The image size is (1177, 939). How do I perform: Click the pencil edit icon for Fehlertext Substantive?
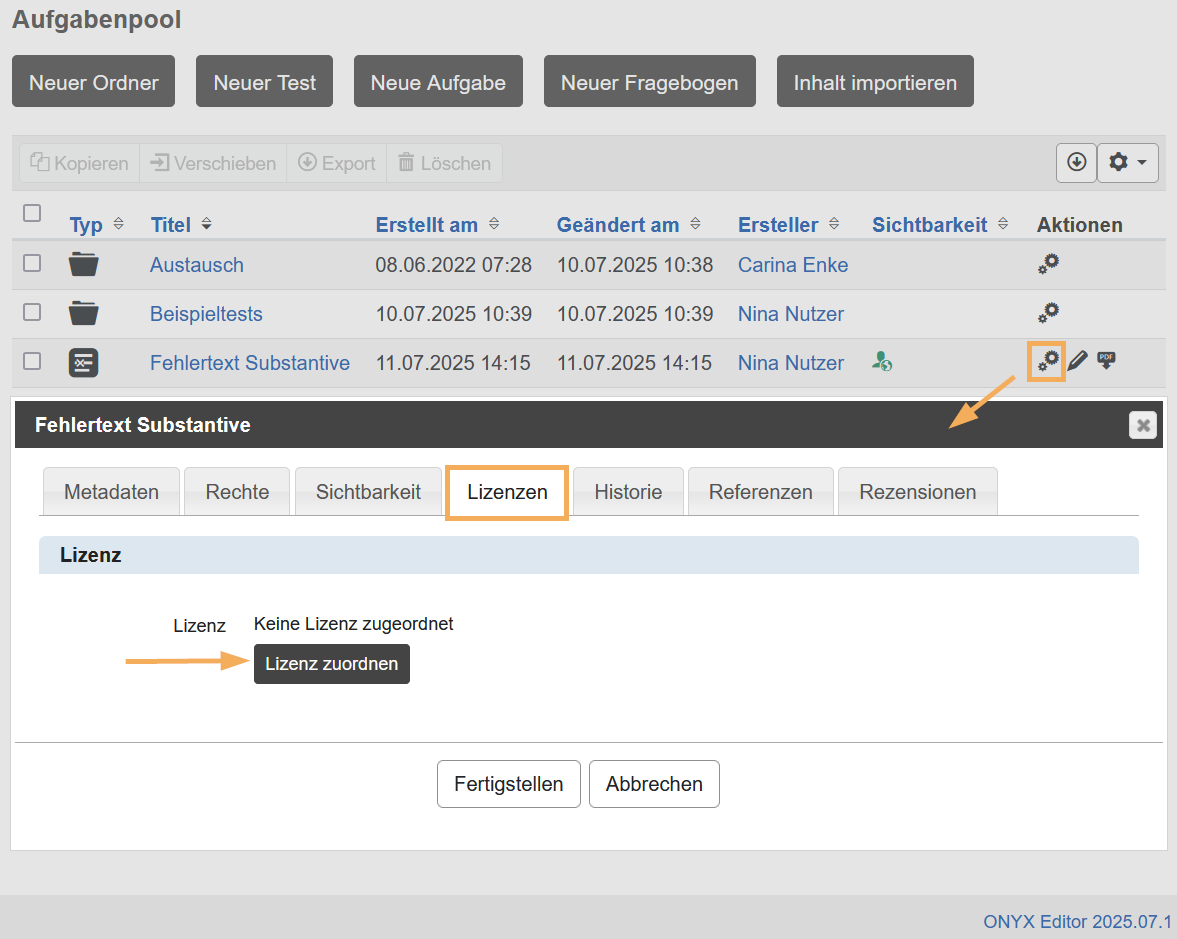pyautogui.click(x=1076, y=362)
